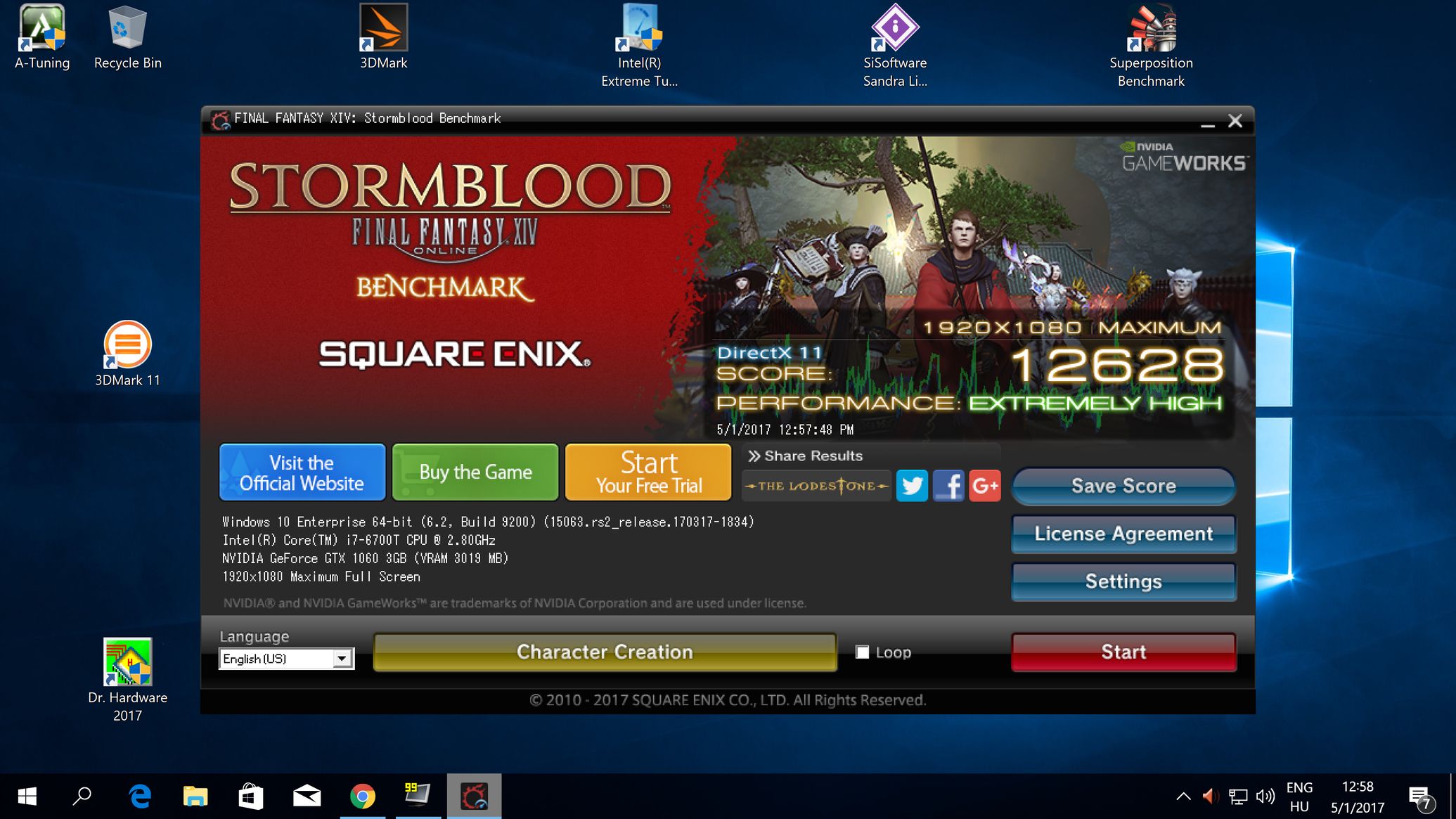Switch to Google Chrome in taskbar
1456x819 pixels.
pos(363,797)
